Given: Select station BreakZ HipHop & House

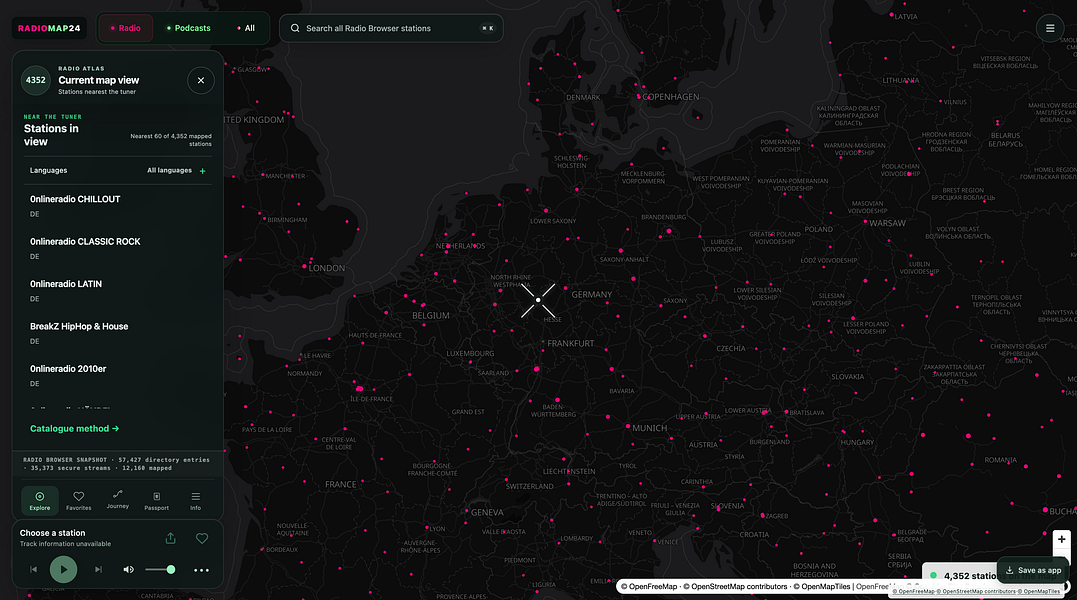Looking at the screenshot, I should pos(117,334).
